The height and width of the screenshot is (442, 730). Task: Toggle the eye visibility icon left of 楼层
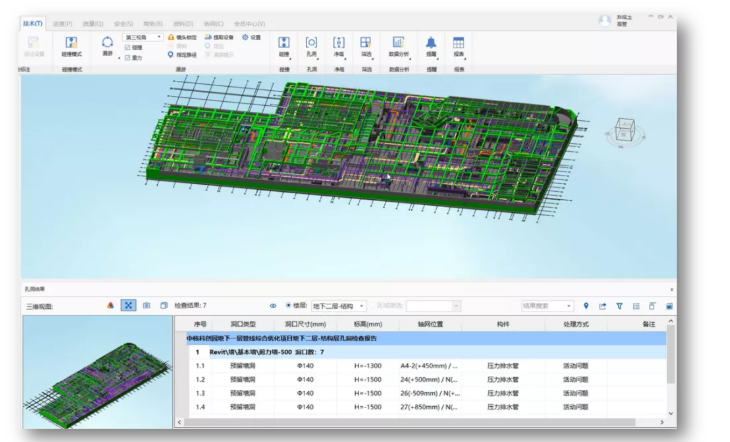coord(273,306)
